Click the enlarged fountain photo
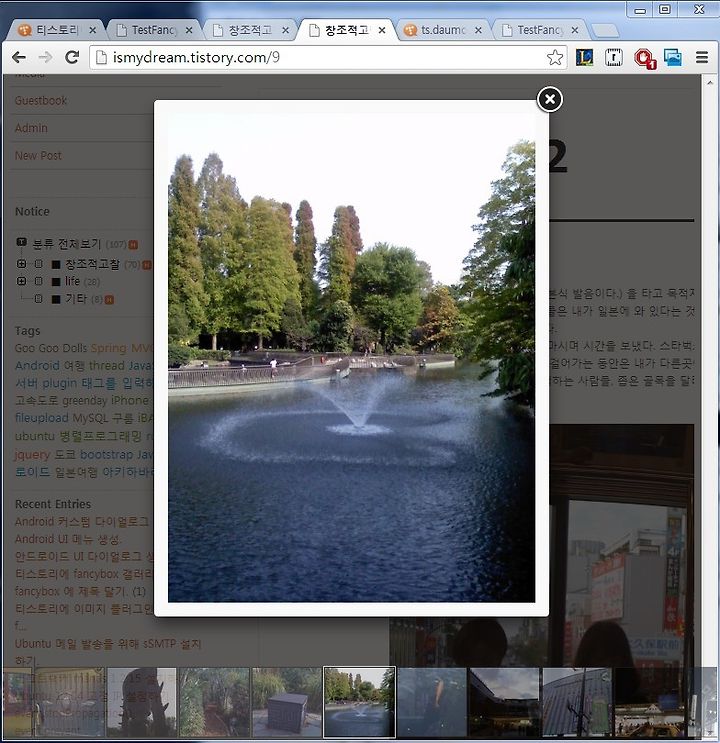720x743 pixels. [351, 358]
